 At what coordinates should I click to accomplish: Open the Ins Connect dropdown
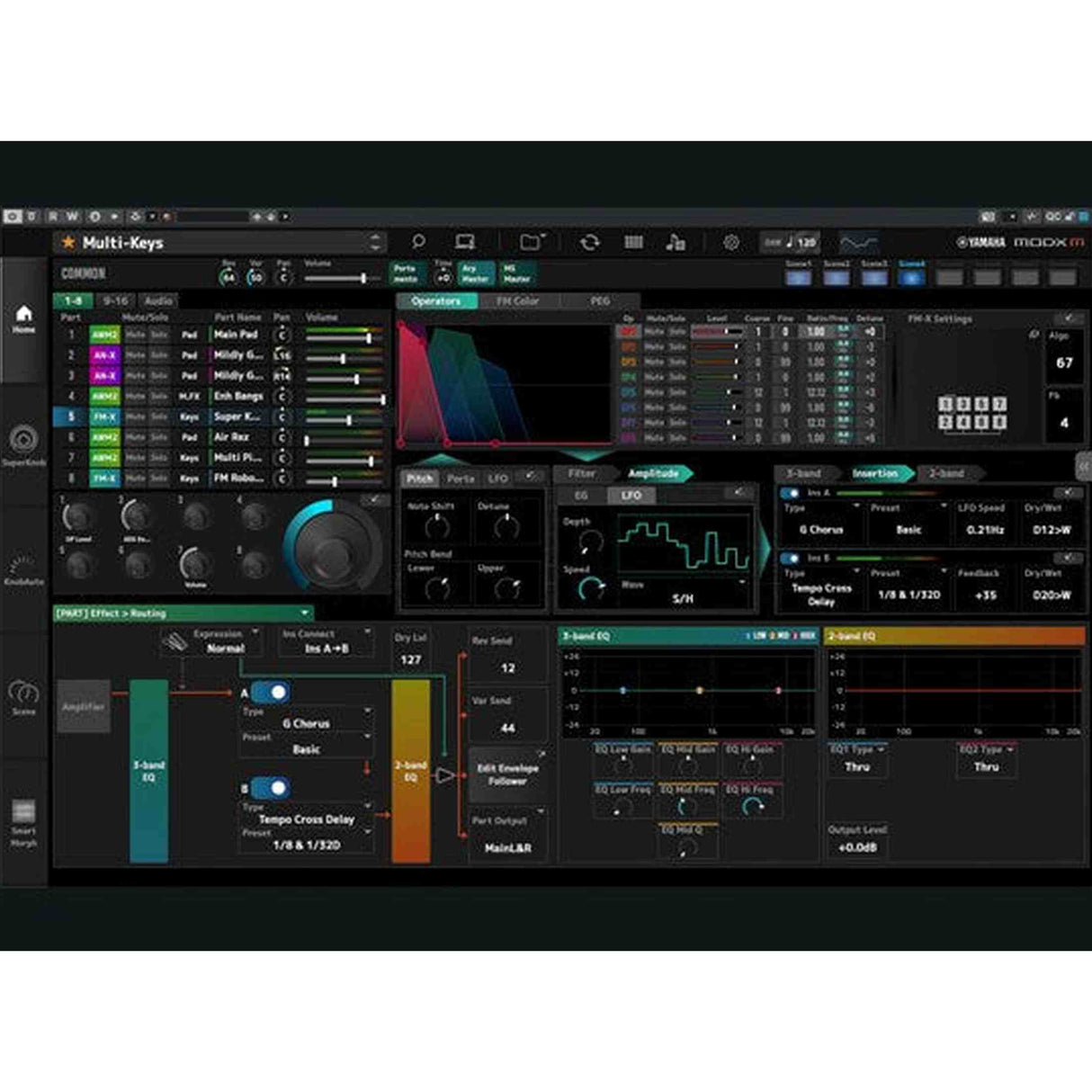pos(327,642)
